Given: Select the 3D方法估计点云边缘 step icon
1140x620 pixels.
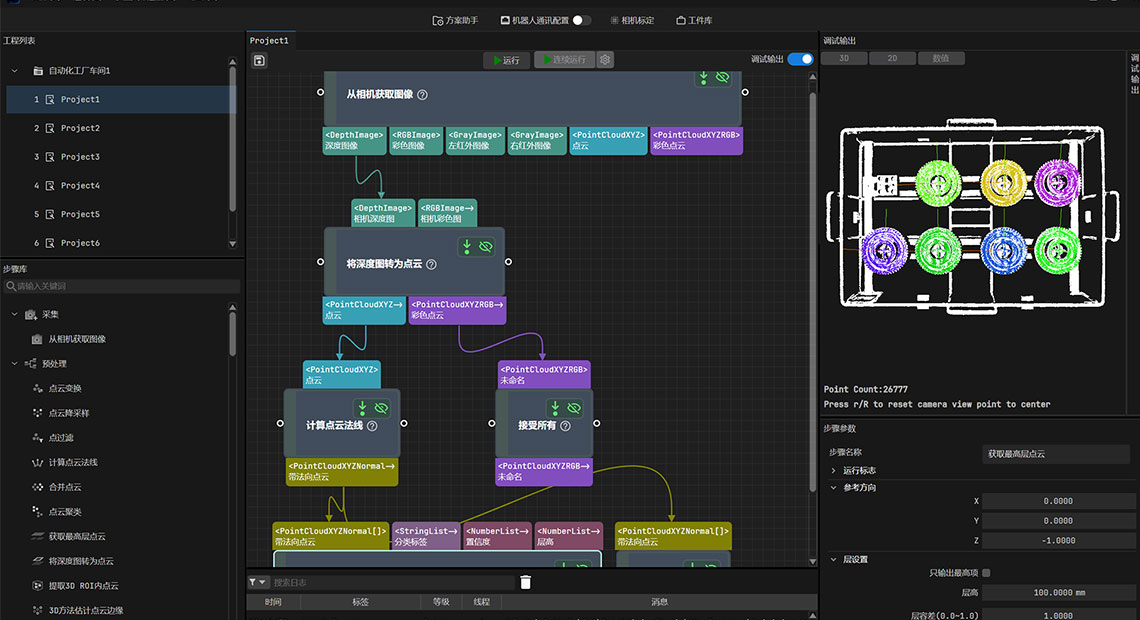Looking at the screenshot, I should coord(38,611).
